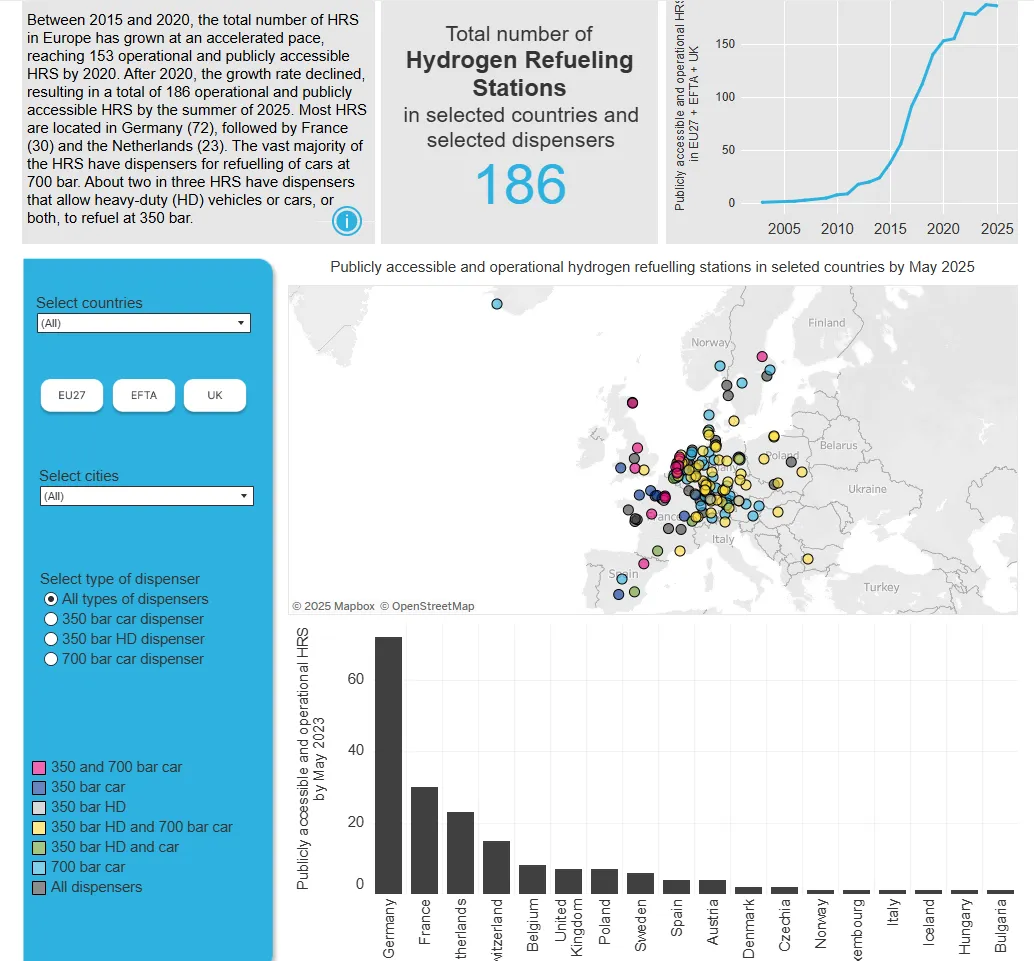Viewport: 1034px width, 961px height.
Task: Click the dark blue 350 bar car swatch
Action: click(39, 788)
